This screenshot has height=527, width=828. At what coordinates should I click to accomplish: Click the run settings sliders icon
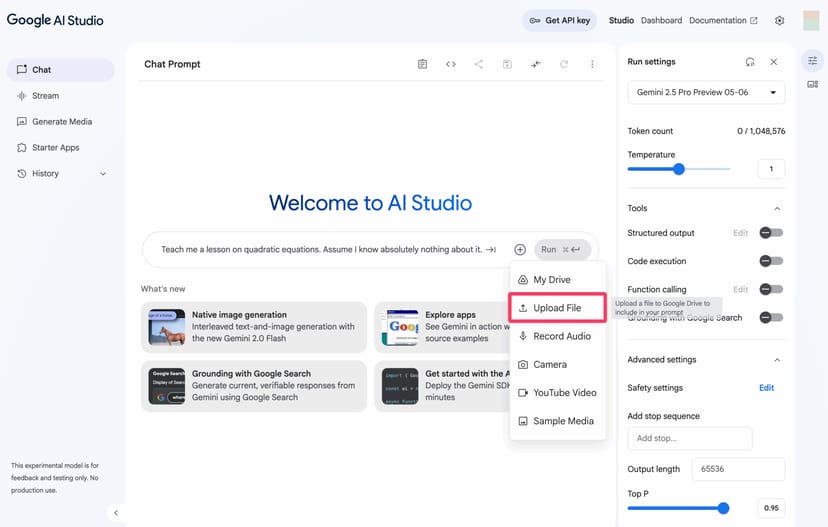[x=812, y=61]
